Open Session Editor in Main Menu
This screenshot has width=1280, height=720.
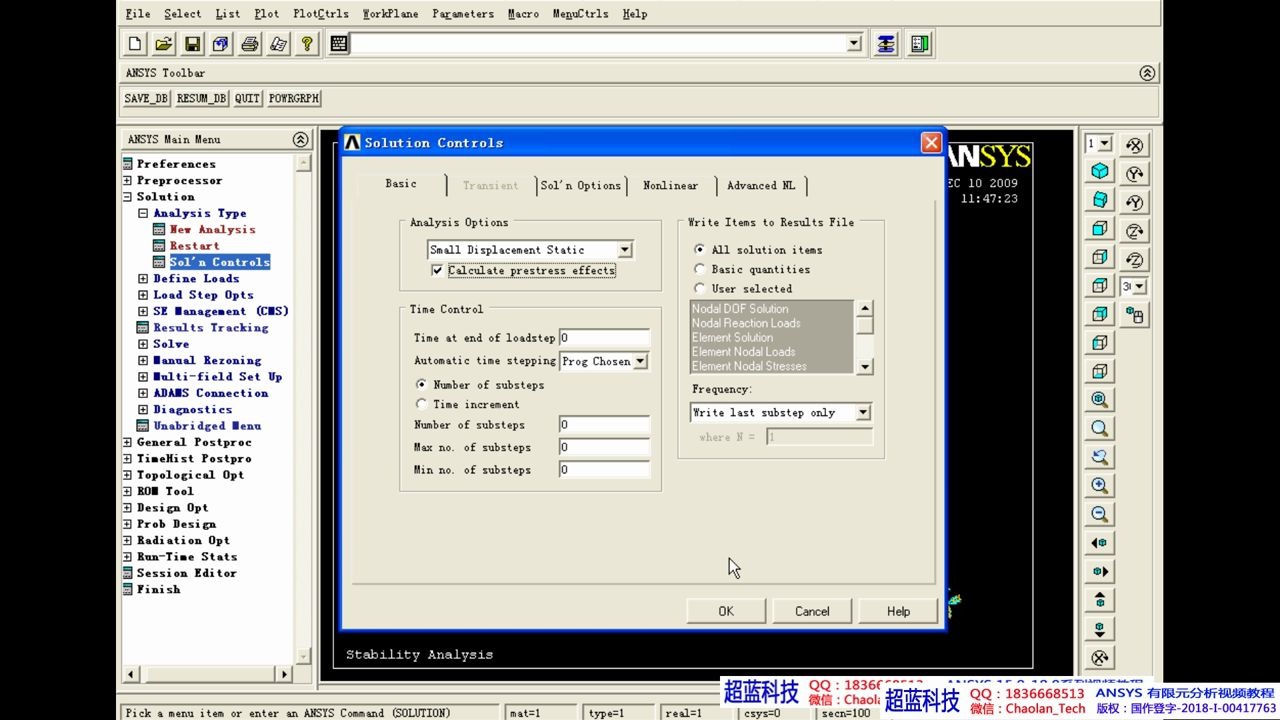click(x=186, y=573)
